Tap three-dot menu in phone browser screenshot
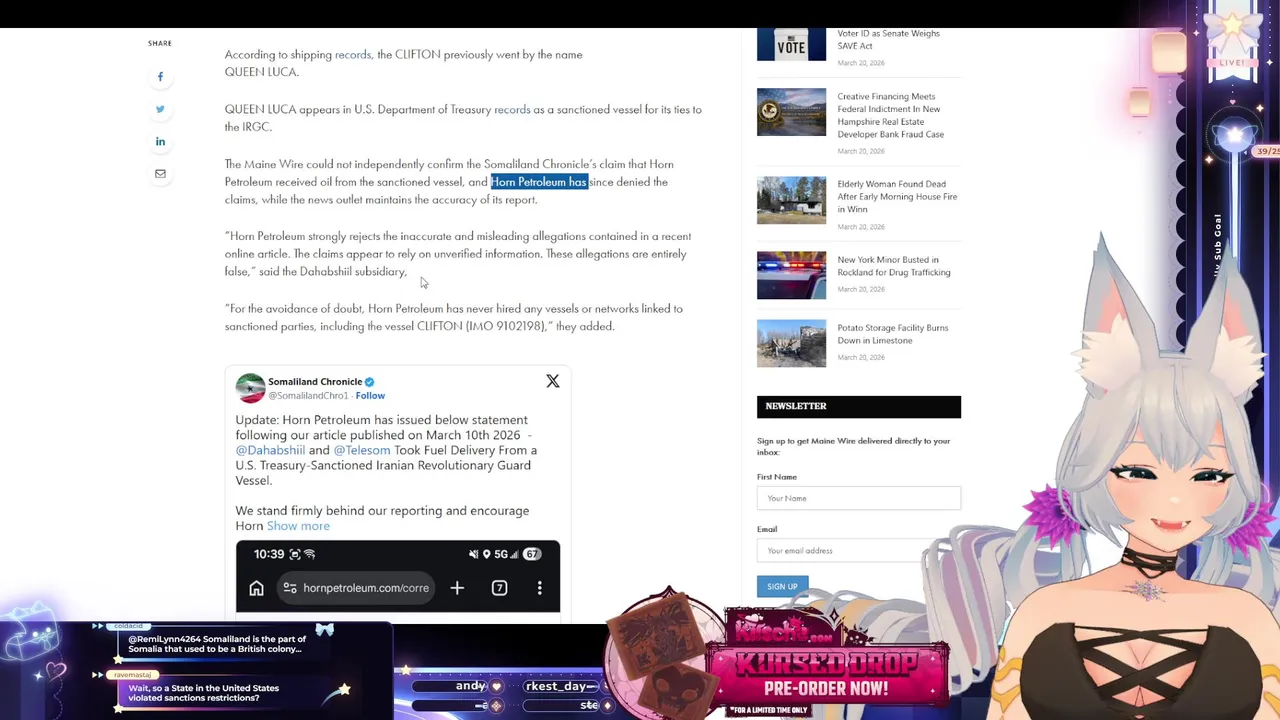The image size is (1280, 720). [540, 588]
